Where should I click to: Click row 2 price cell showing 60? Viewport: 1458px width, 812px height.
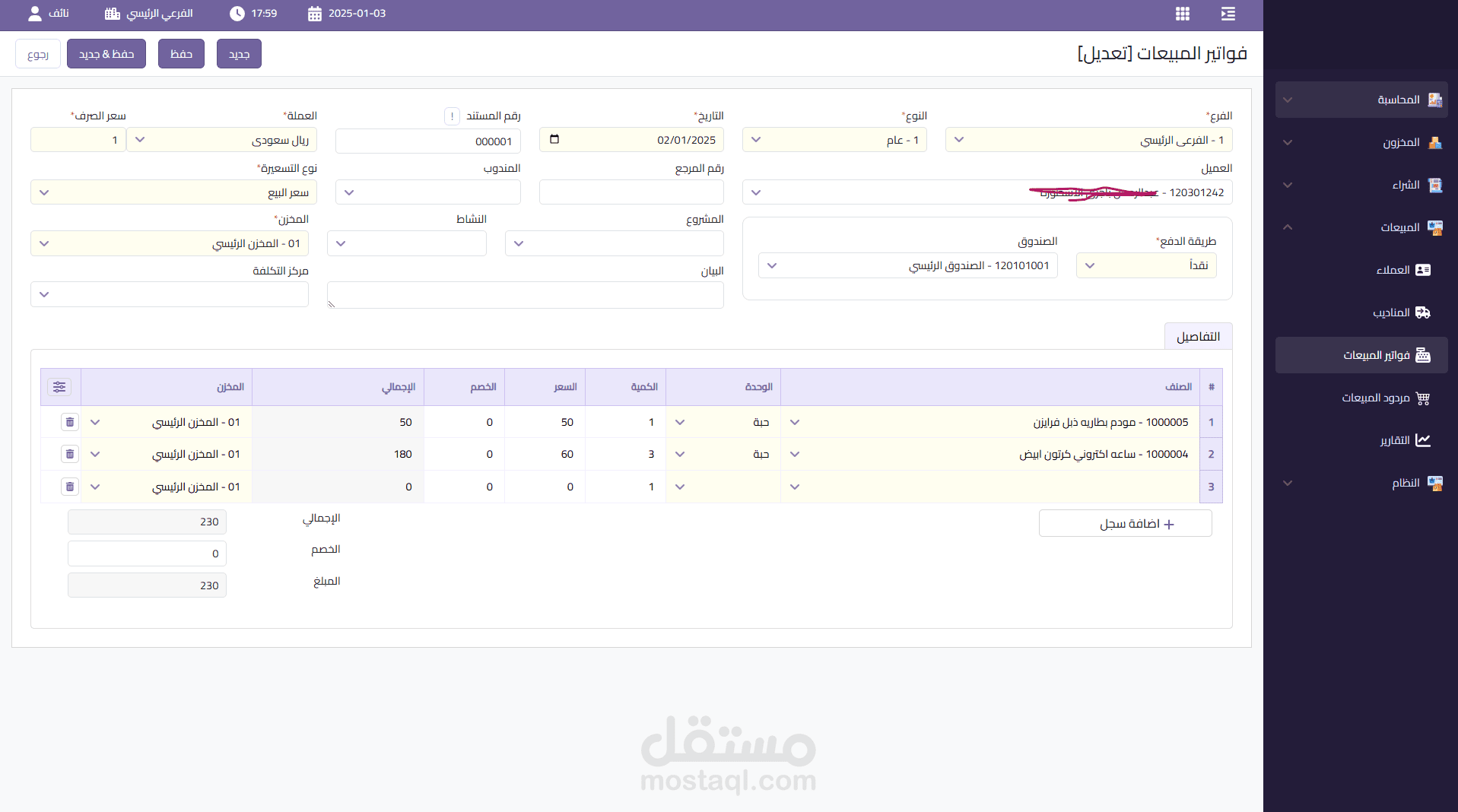(x=545, y=454)
